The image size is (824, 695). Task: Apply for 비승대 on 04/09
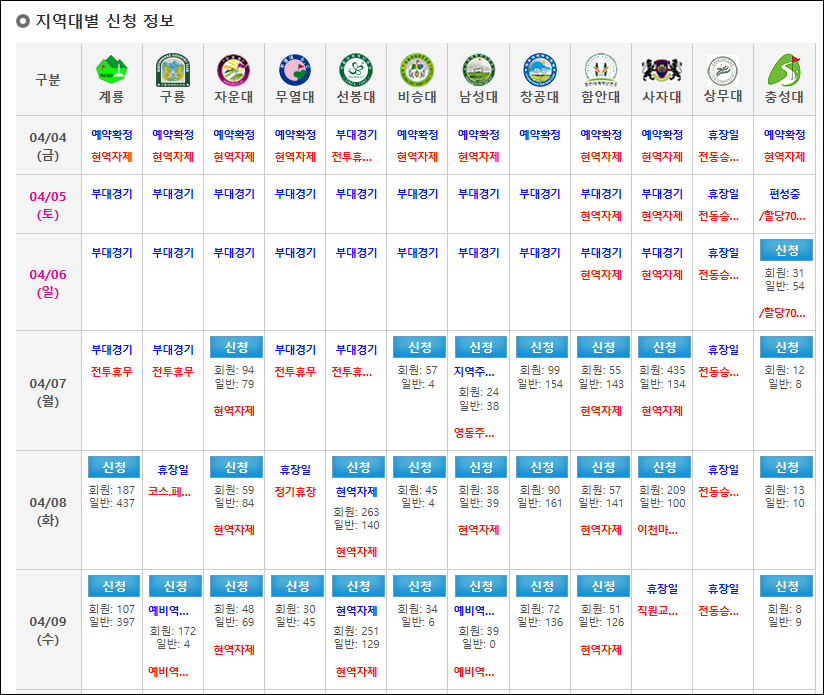tap(419, 586)
